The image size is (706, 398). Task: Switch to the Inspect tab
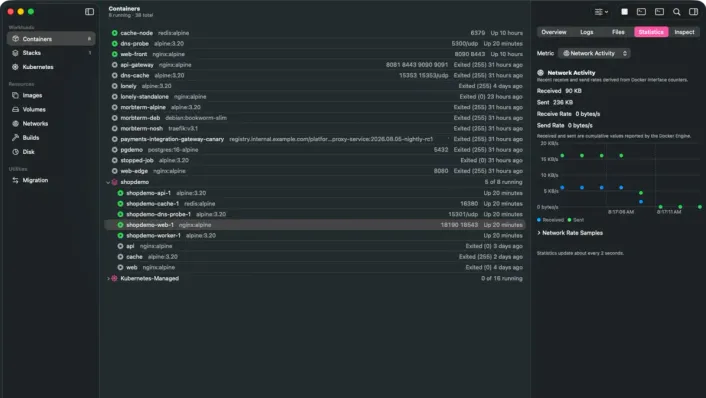click(x=684, y=32)
